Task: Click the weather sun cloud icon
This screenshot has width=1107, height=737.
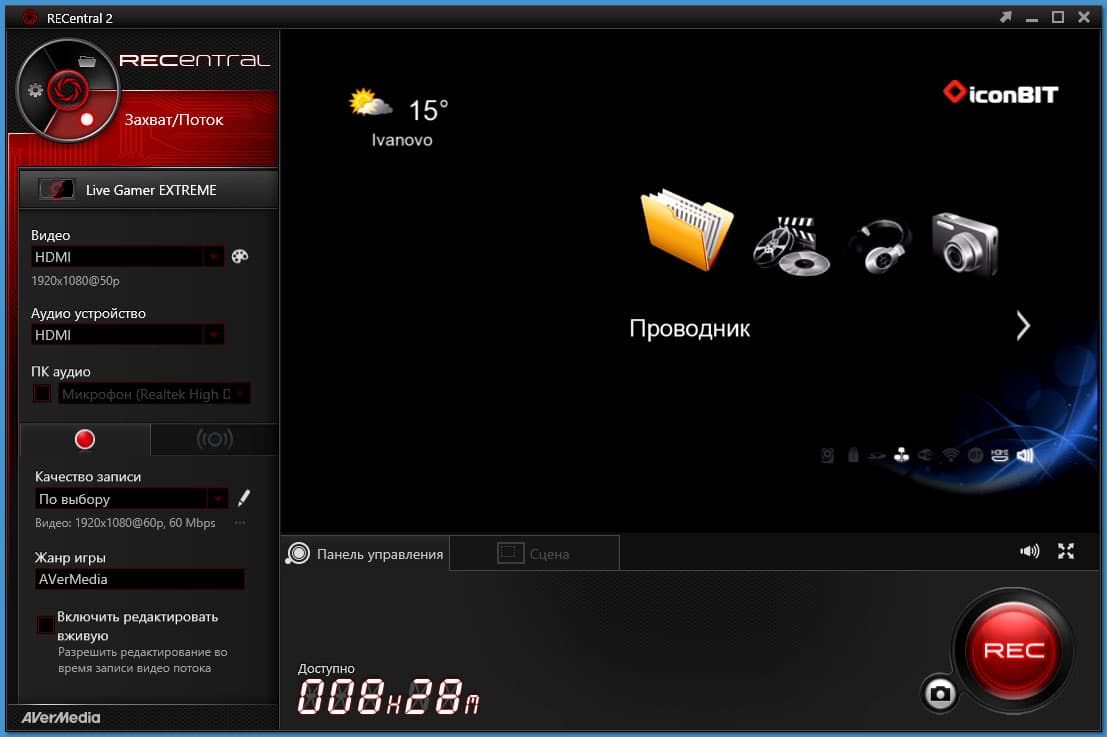Action: click(x=370, y=103)
